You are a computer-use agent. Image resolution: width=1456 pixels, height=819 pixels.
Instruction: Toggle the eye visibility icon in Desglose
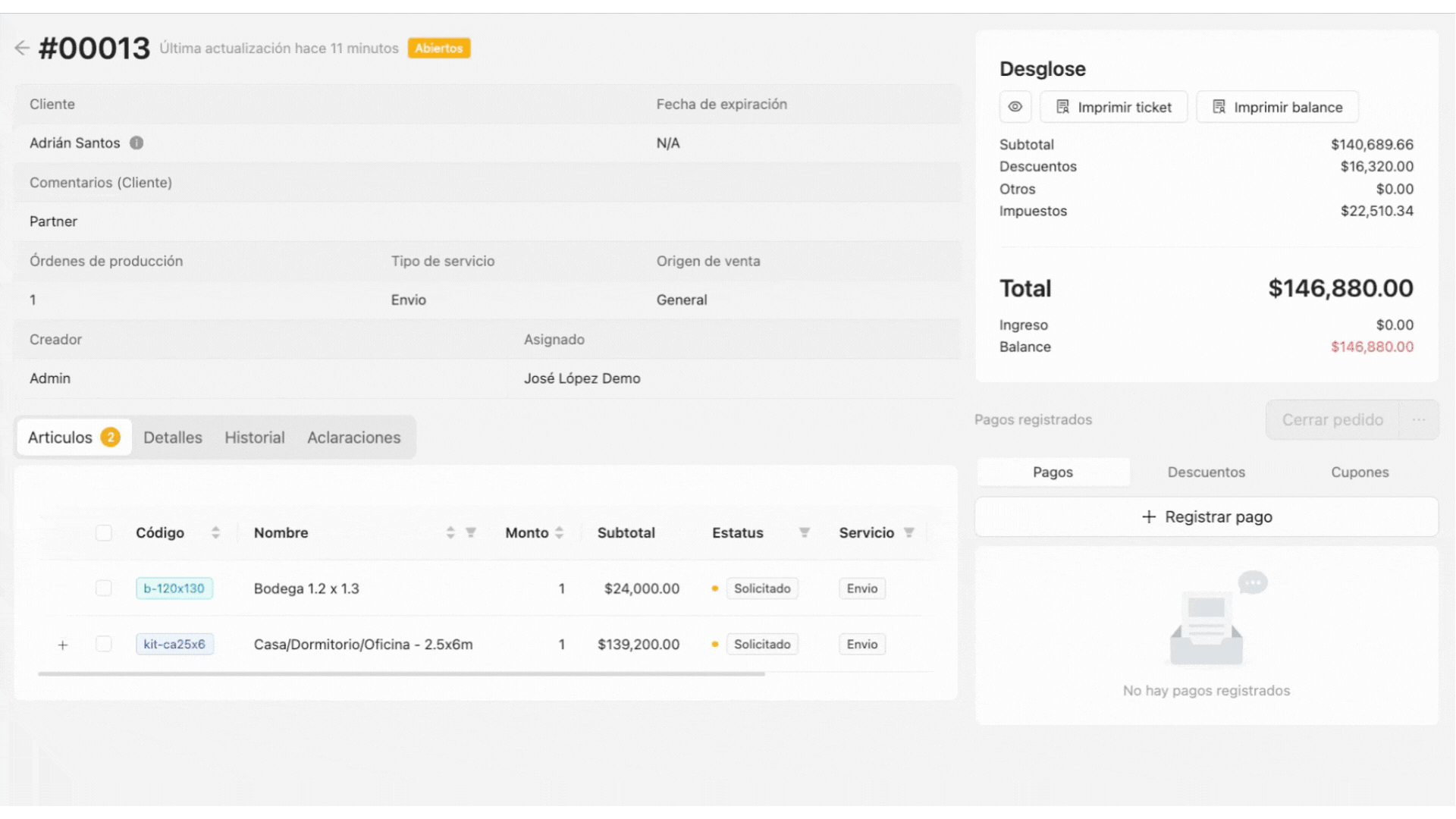point(1015,107)
